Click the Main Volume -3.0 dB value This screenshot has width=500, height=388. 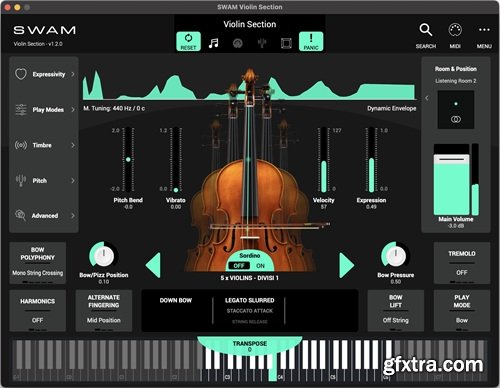(x=456, y=226)
